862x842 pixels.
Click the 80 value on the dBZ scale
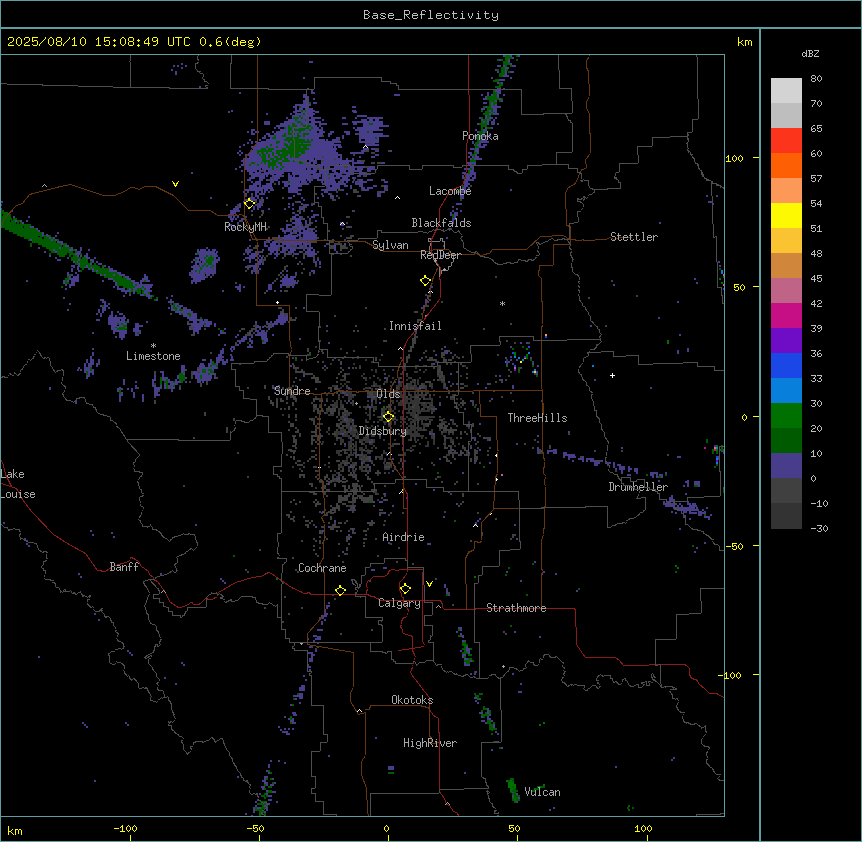pos(816,79)
